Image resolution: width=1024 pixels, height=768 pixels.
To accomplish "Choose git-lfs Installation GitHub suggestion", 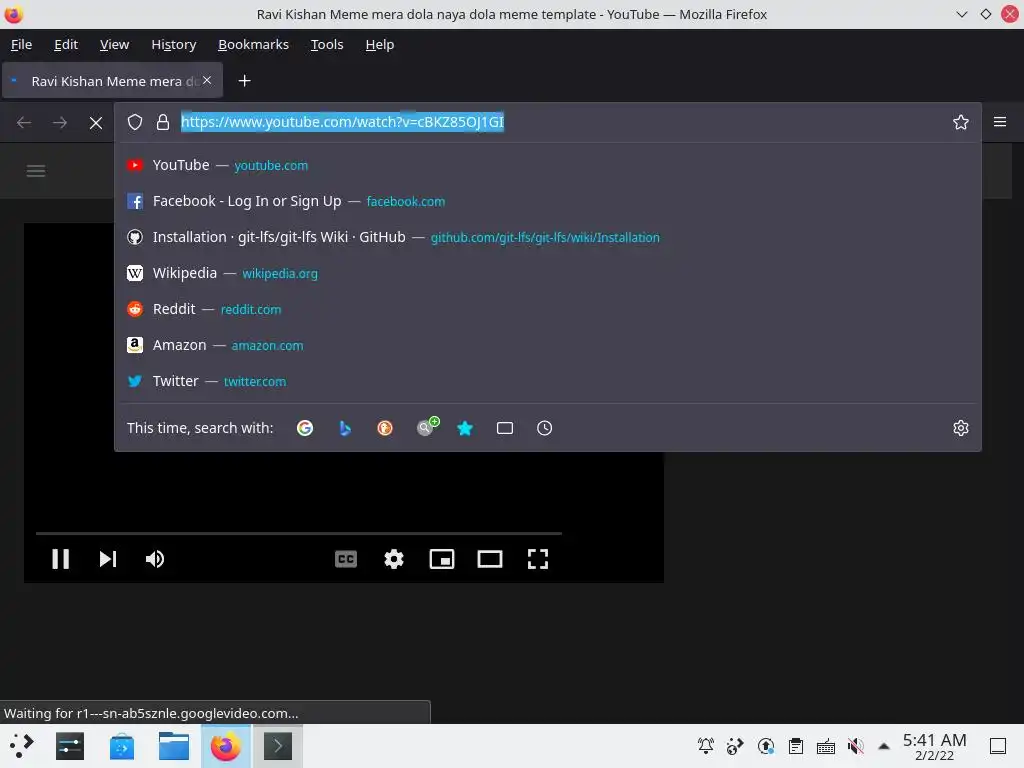I will pyautogui.click(x=548, y=237).
